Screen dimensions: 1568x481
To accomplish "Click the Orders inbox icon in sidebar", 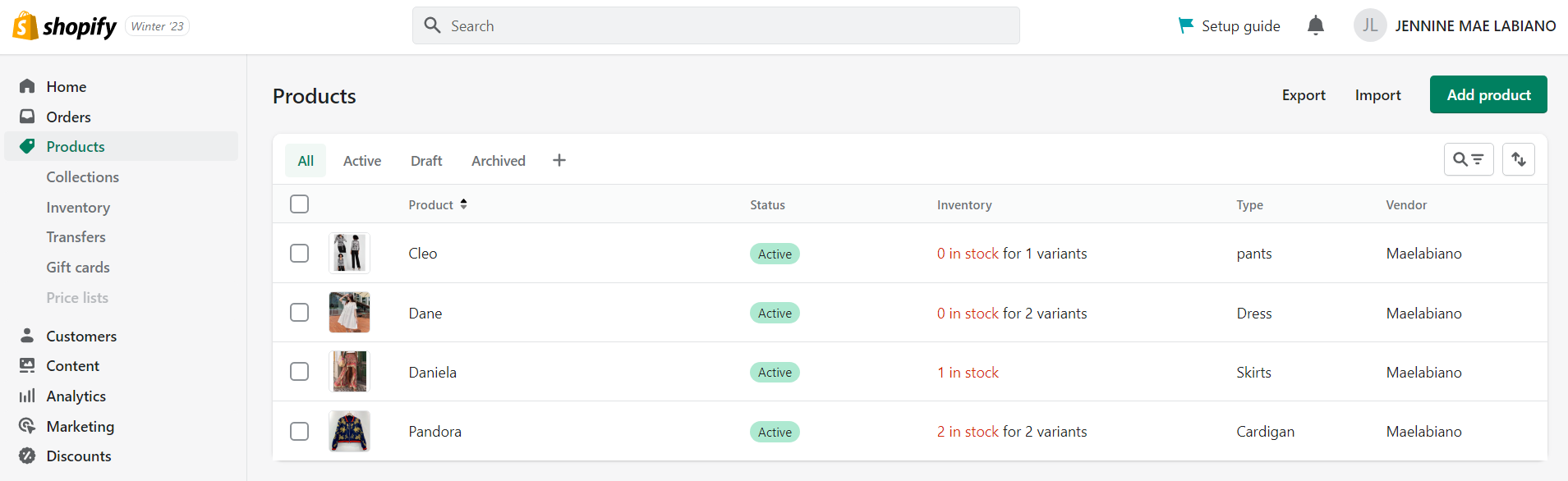I will tap(27, 117).
